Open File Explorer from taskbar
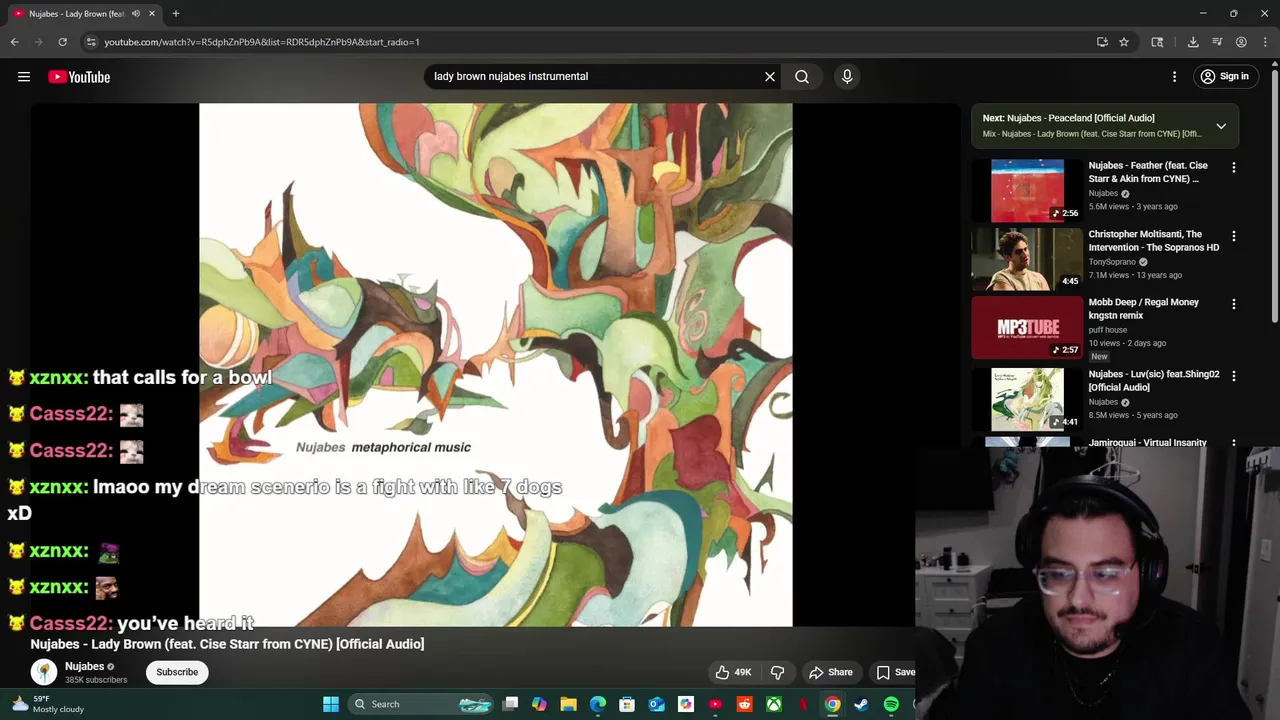Screen dimensions: 1280x720 coord(568,704)
